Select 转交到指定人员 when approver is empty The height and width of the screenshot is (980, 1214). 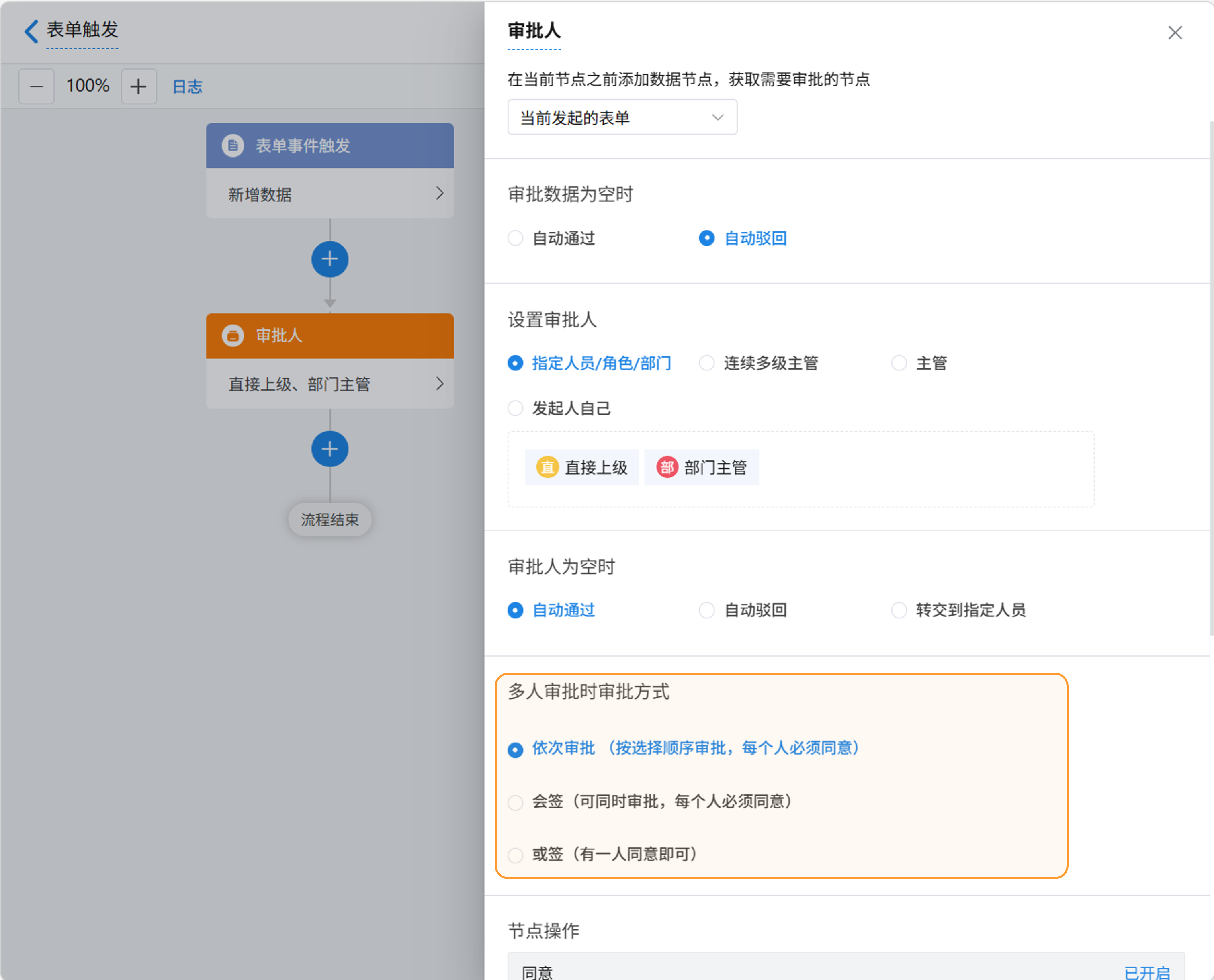(x=899, y=610)
